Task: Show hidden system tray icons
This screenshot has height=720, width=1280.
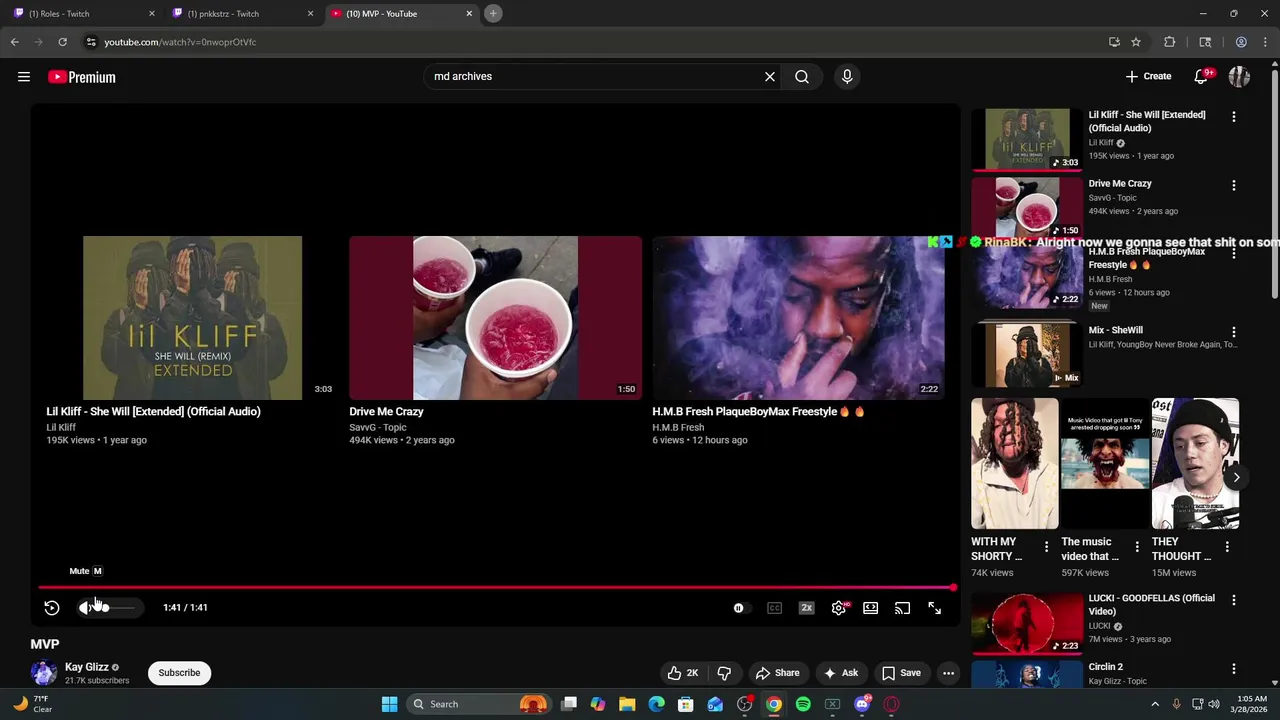Action: point(1155,704)
